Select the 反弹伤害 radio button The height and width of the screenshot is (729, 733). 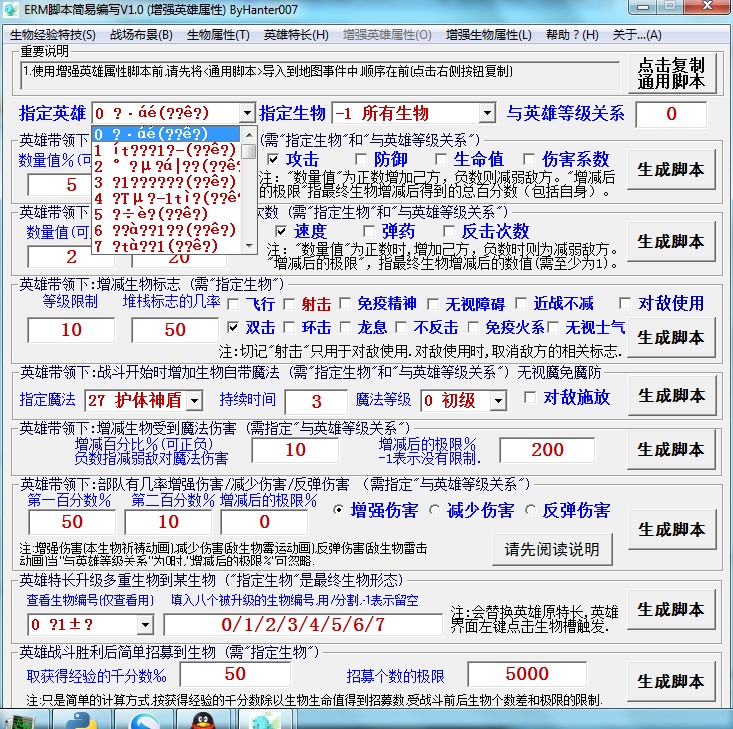click(530, 510)
